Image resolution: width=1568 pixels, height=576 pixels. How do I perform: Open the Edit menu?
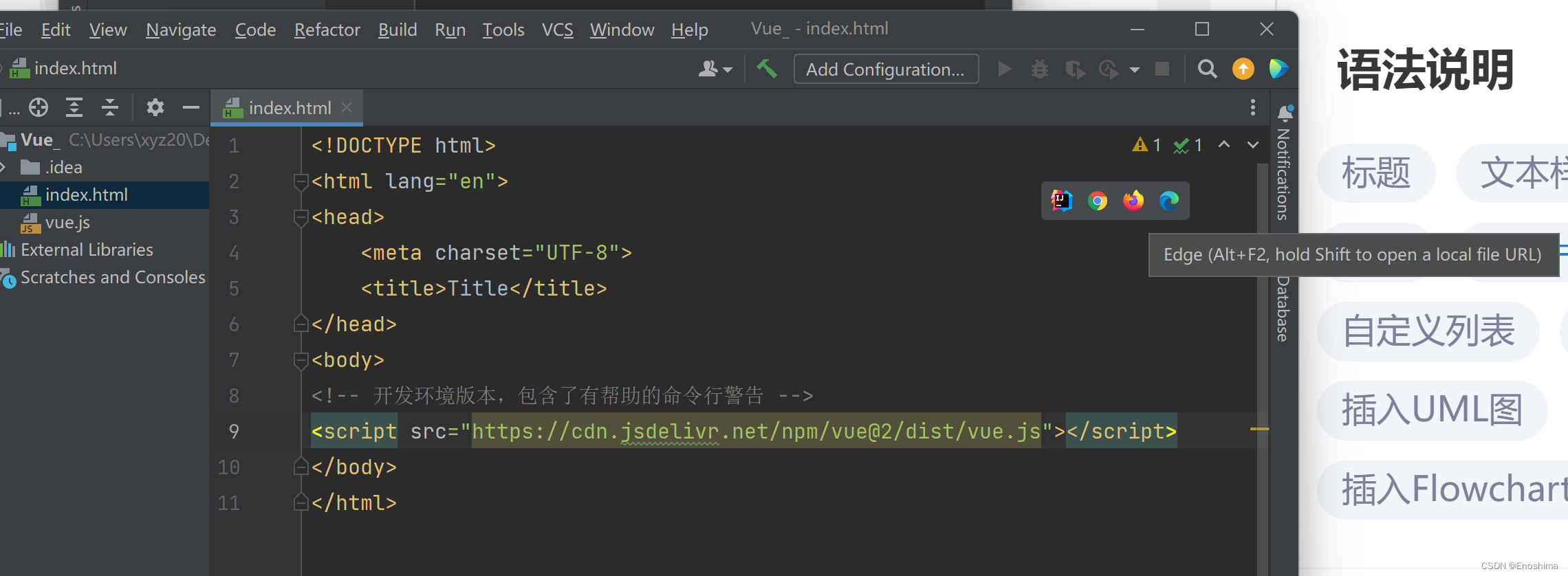[x=56, y=30]
